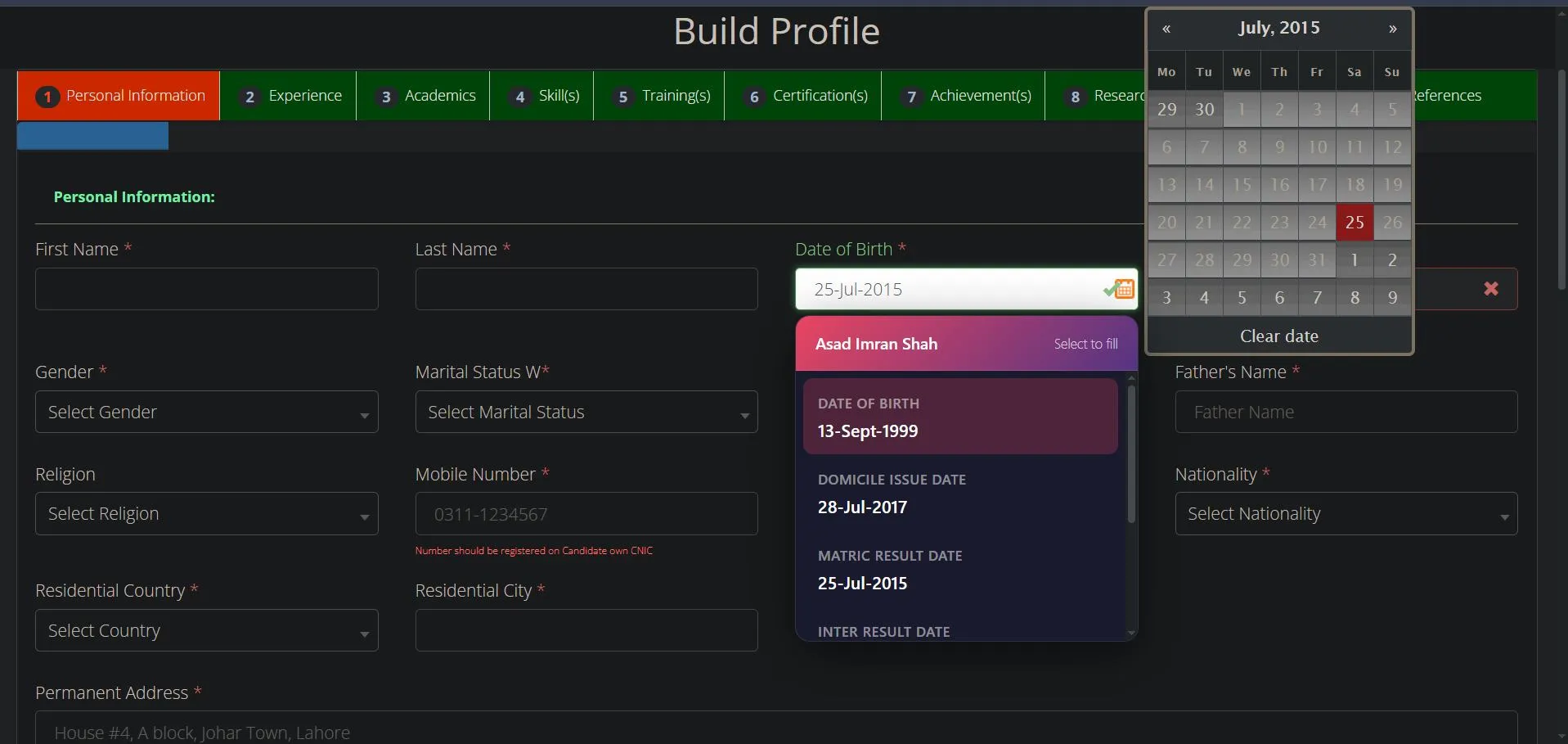Click inside the Father Name input field
Viewport: 1568px width, 744px height.
tap(1345, 412)
